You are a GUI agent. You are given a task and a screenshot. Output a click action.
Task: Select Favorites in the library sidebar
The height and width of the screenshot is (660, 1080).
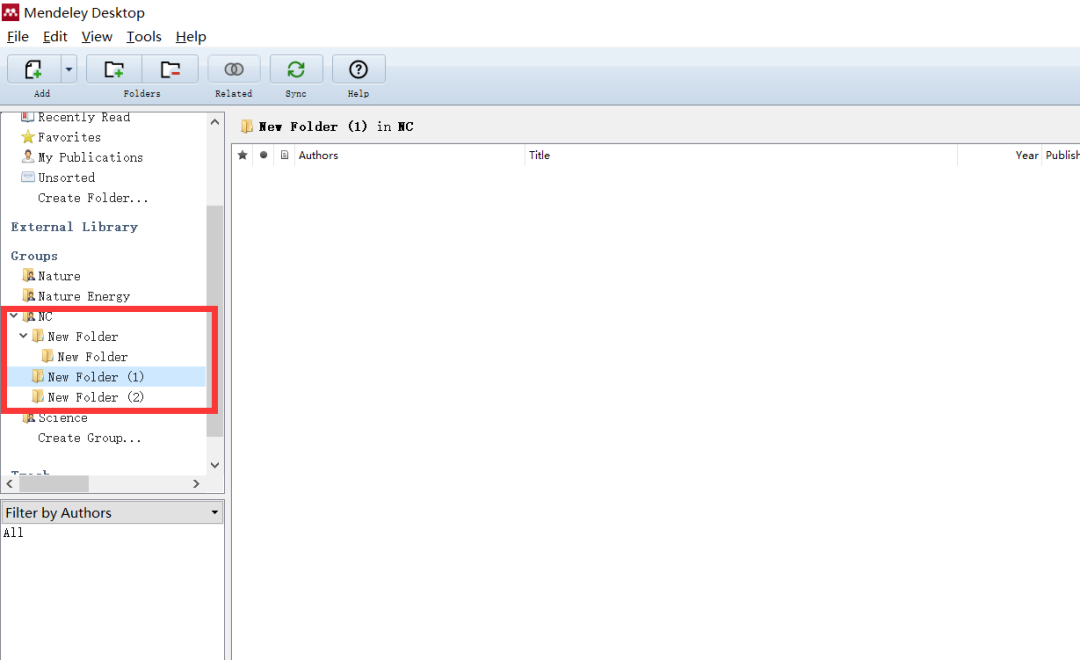click(70, 137)
